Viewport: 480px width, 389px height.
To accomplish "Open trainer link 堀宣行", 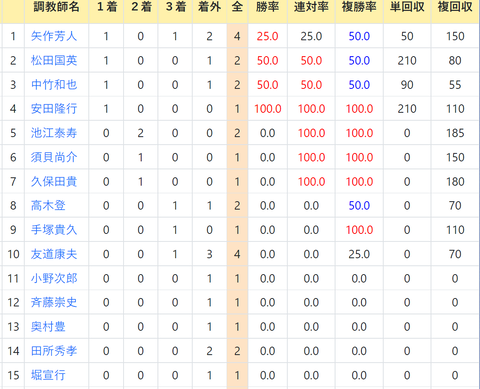I will [48, 375].
